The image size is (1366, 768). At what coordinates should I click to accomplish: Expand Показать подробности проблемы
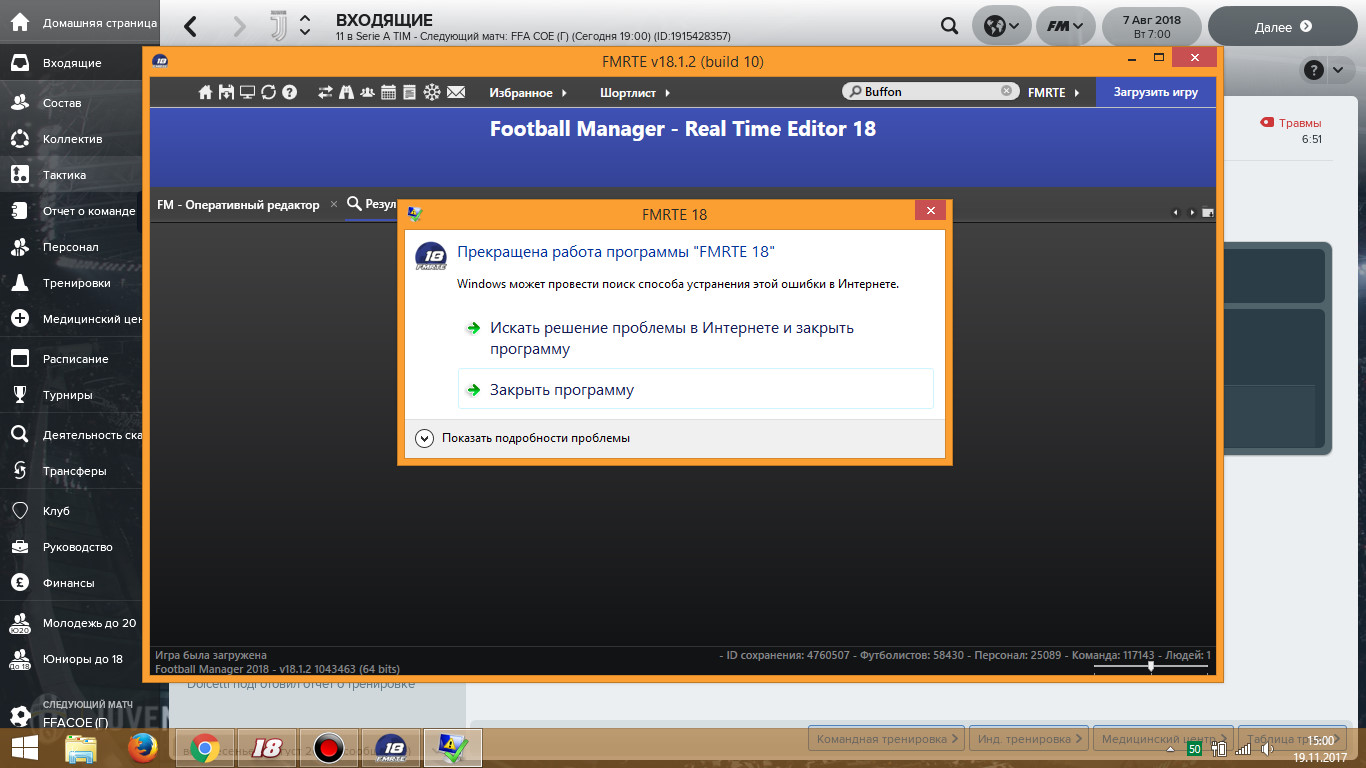coord(525,438)
